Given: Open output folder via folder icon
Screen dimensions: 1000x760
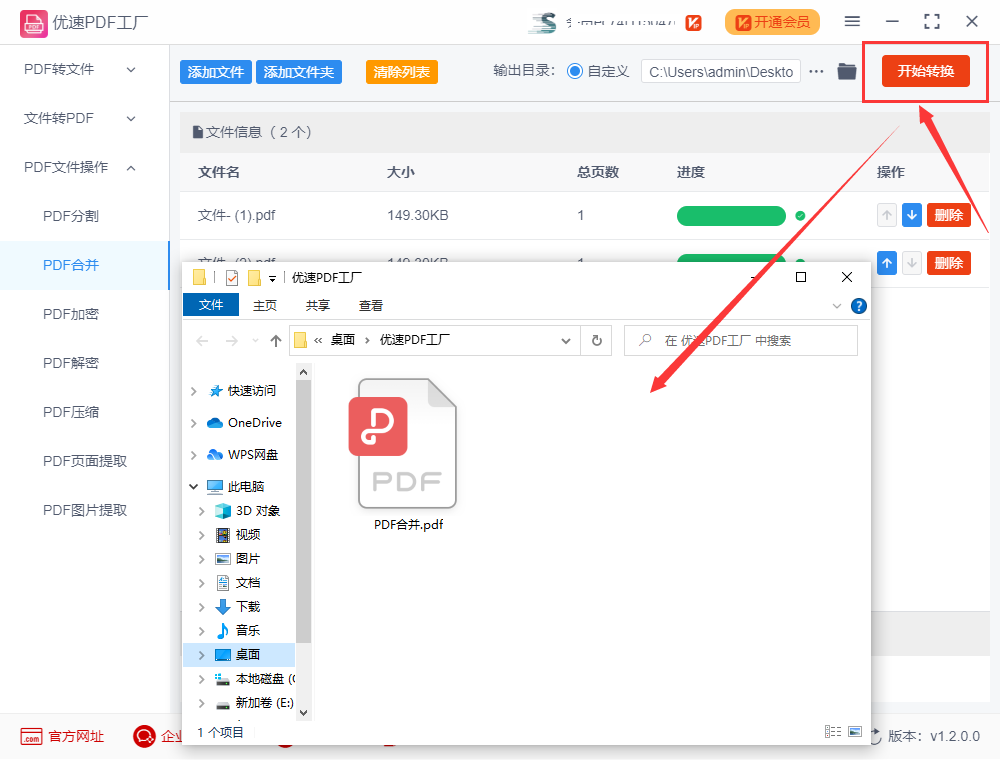Looking at the screenshot, I should (847, 71).
